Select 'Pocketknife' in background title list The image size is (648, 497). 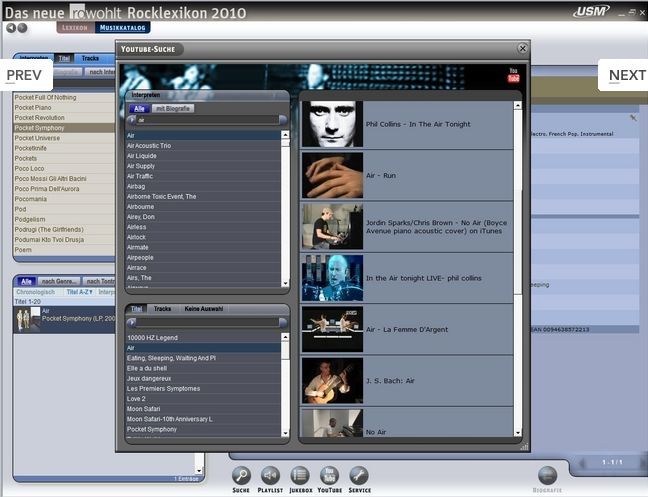[x=64, y=148]
